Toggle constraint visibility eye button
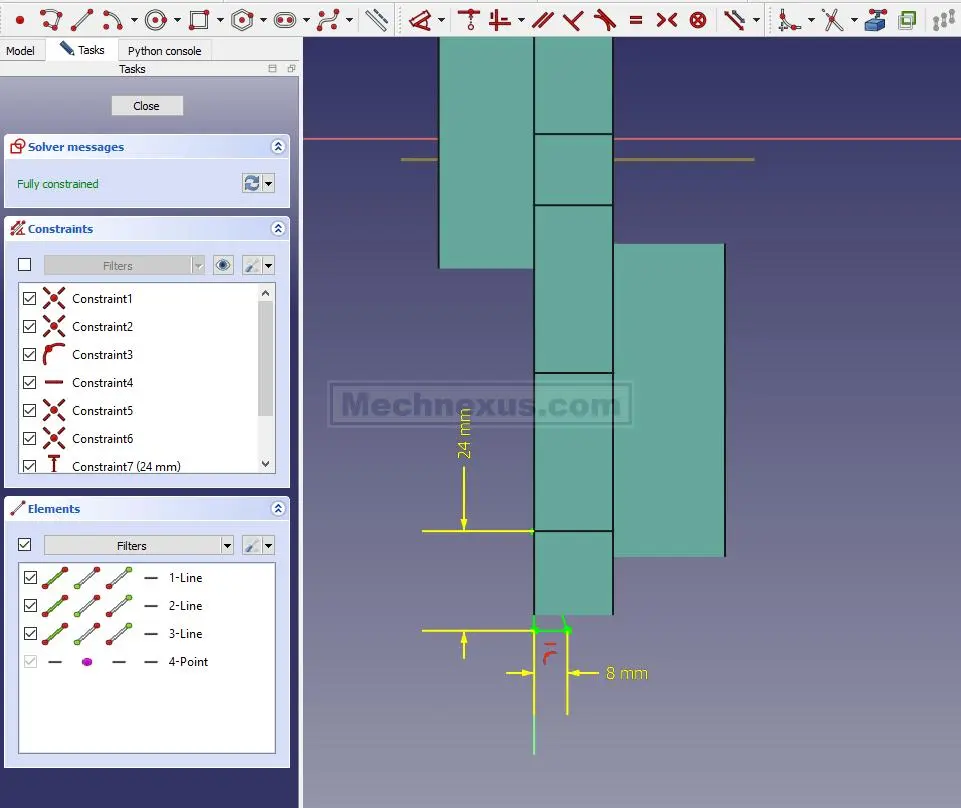Viewport: 961px width, 808px height. pos(223,265)
